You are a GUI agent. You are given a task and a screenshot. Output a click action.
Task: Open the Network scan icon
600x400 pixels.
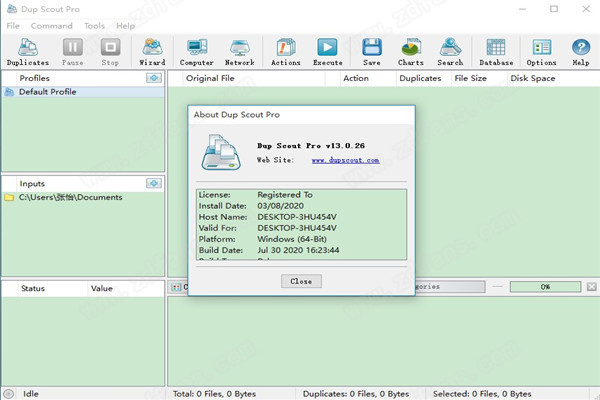click(239, 50)
